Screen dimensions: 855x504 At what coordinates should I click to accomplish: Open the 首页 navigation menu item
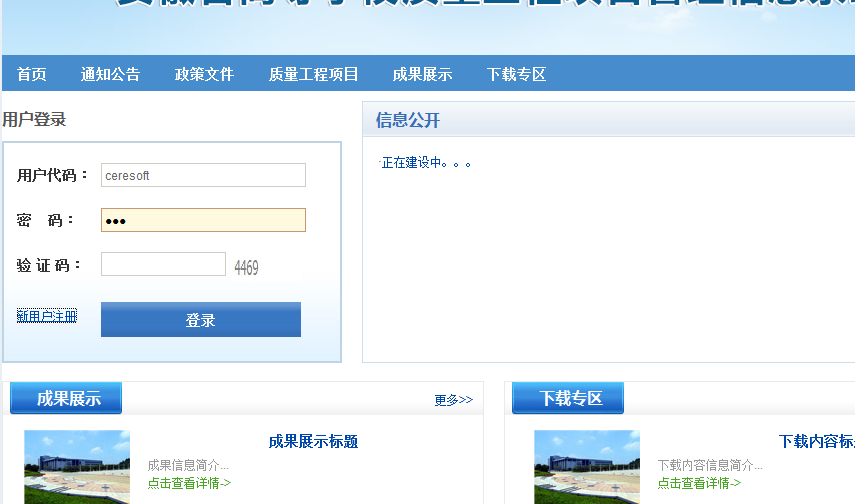click(32, 74)
